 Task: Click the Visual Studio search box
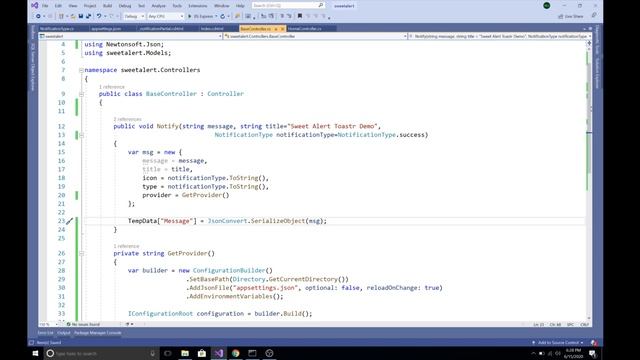[288, 5]
